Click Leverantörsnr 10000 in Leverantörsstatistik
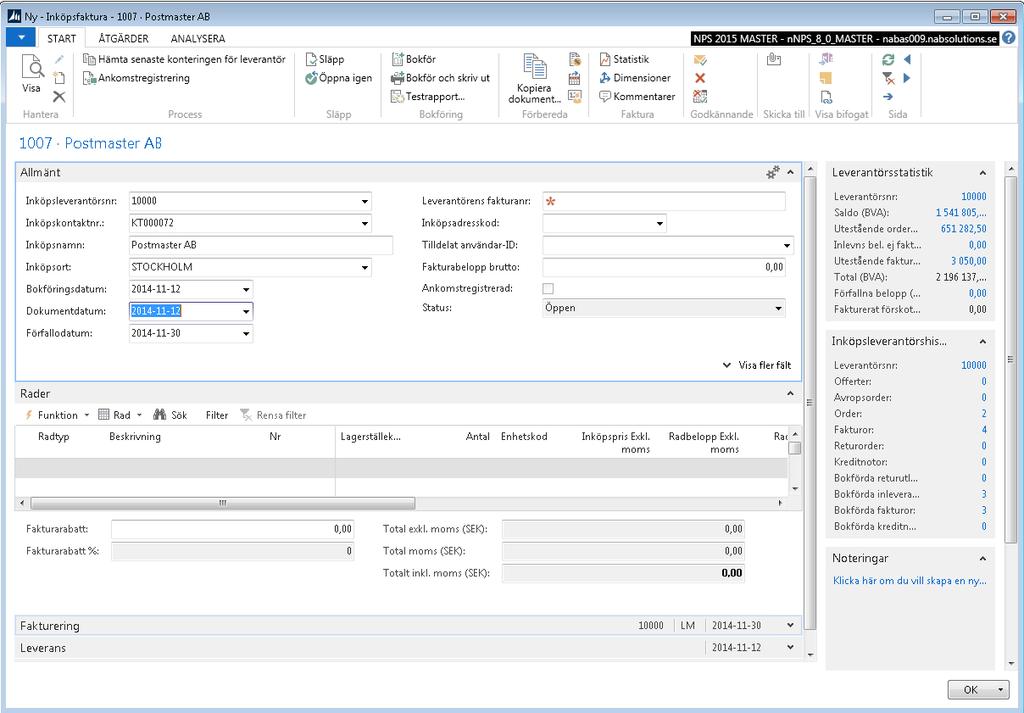The height and width of the screenshot is (713, 1024). (x=974, y=197)
